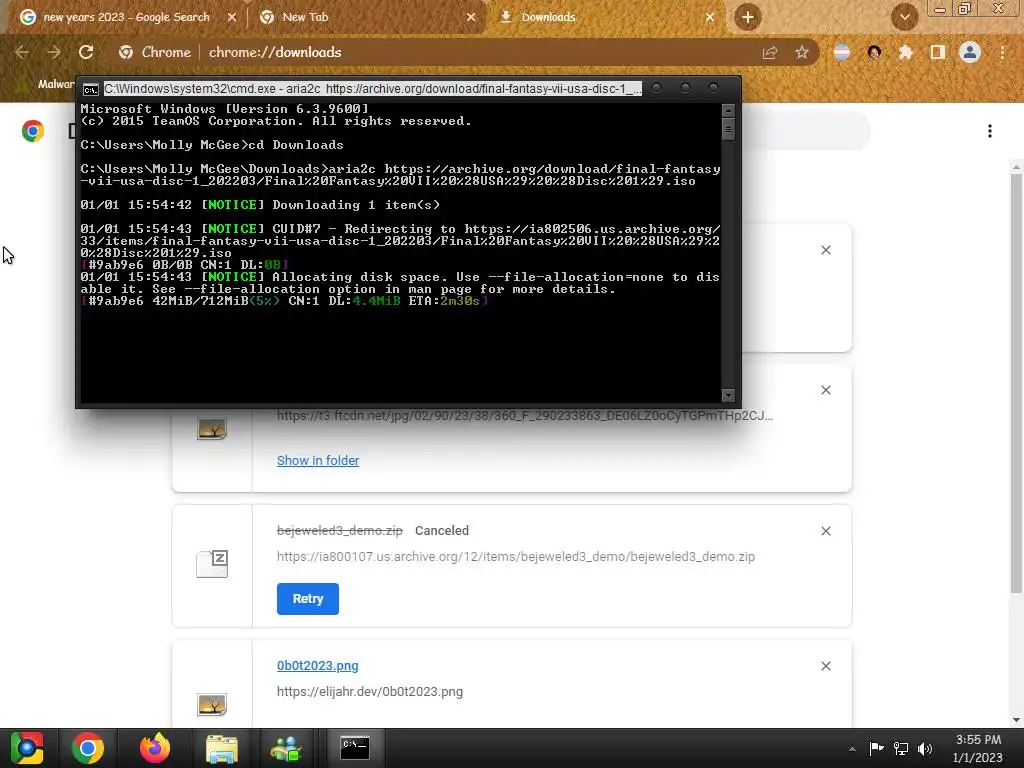Open the Extensions puzzle piece menu
The image size is (1024, 768).
click(906, 52)
